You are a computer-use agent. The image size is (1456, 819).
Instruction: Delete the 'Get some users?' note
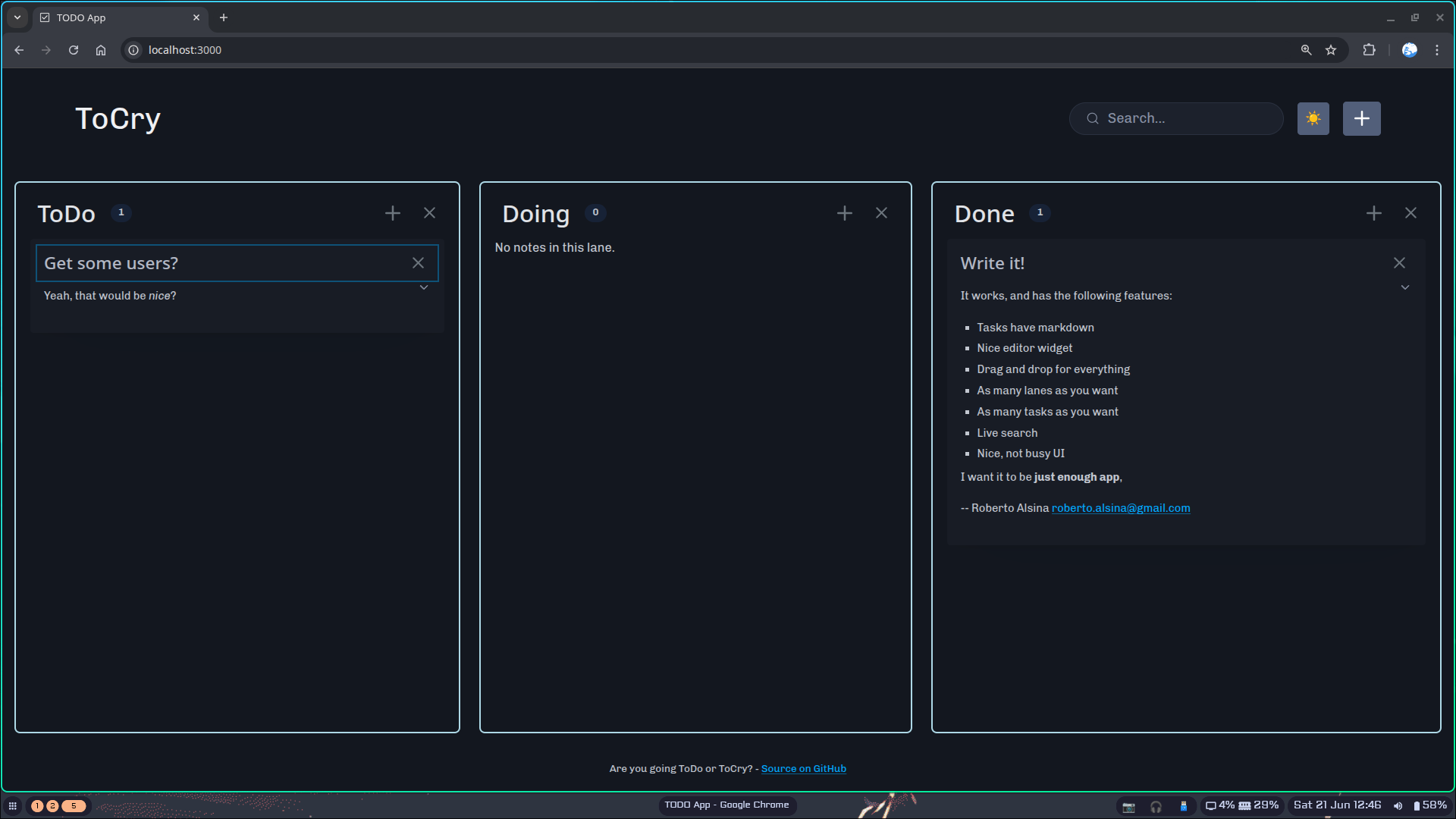(418, 263)
